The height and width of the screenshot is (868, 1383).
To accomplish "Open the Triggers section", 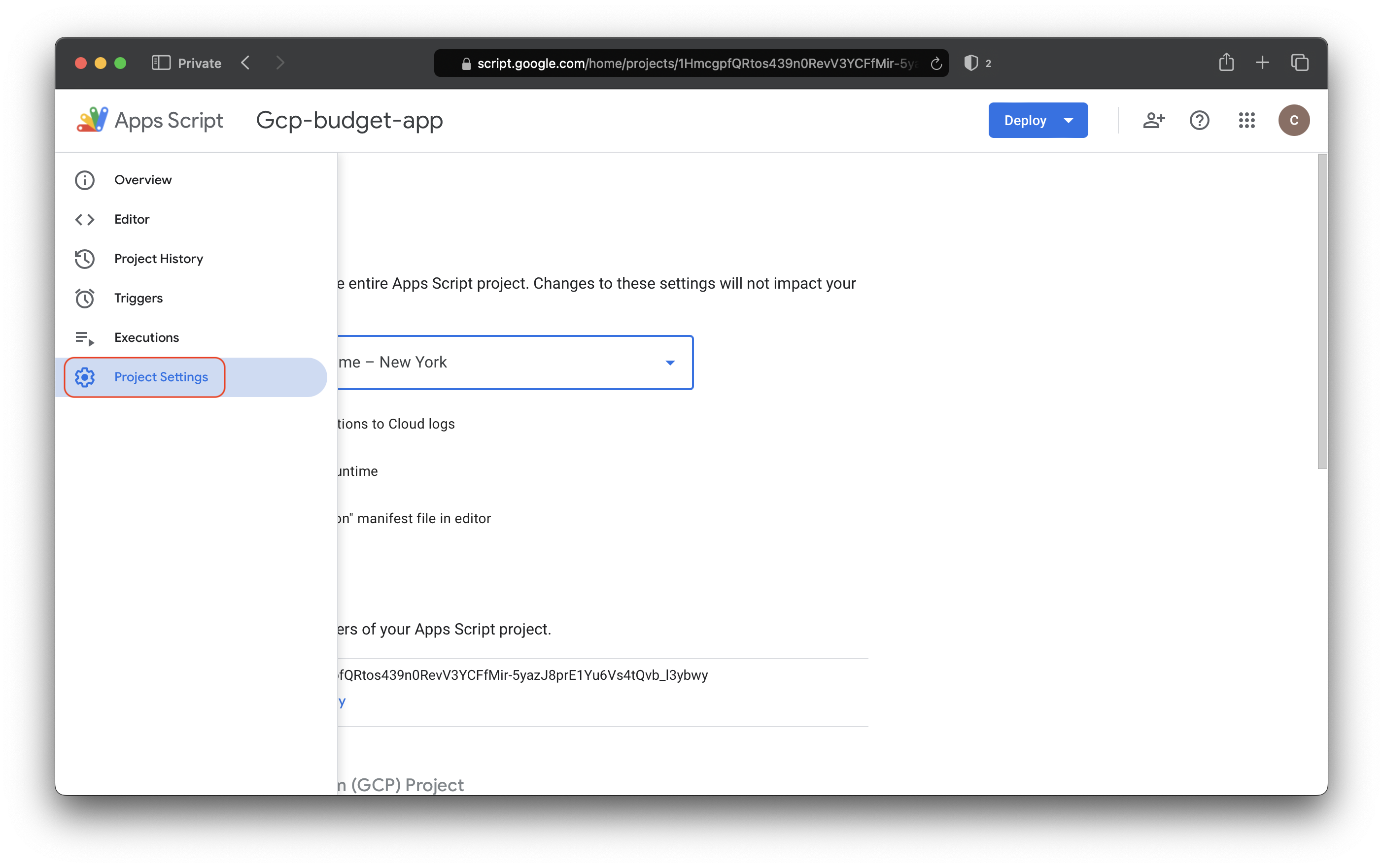I will coord(138,299).
